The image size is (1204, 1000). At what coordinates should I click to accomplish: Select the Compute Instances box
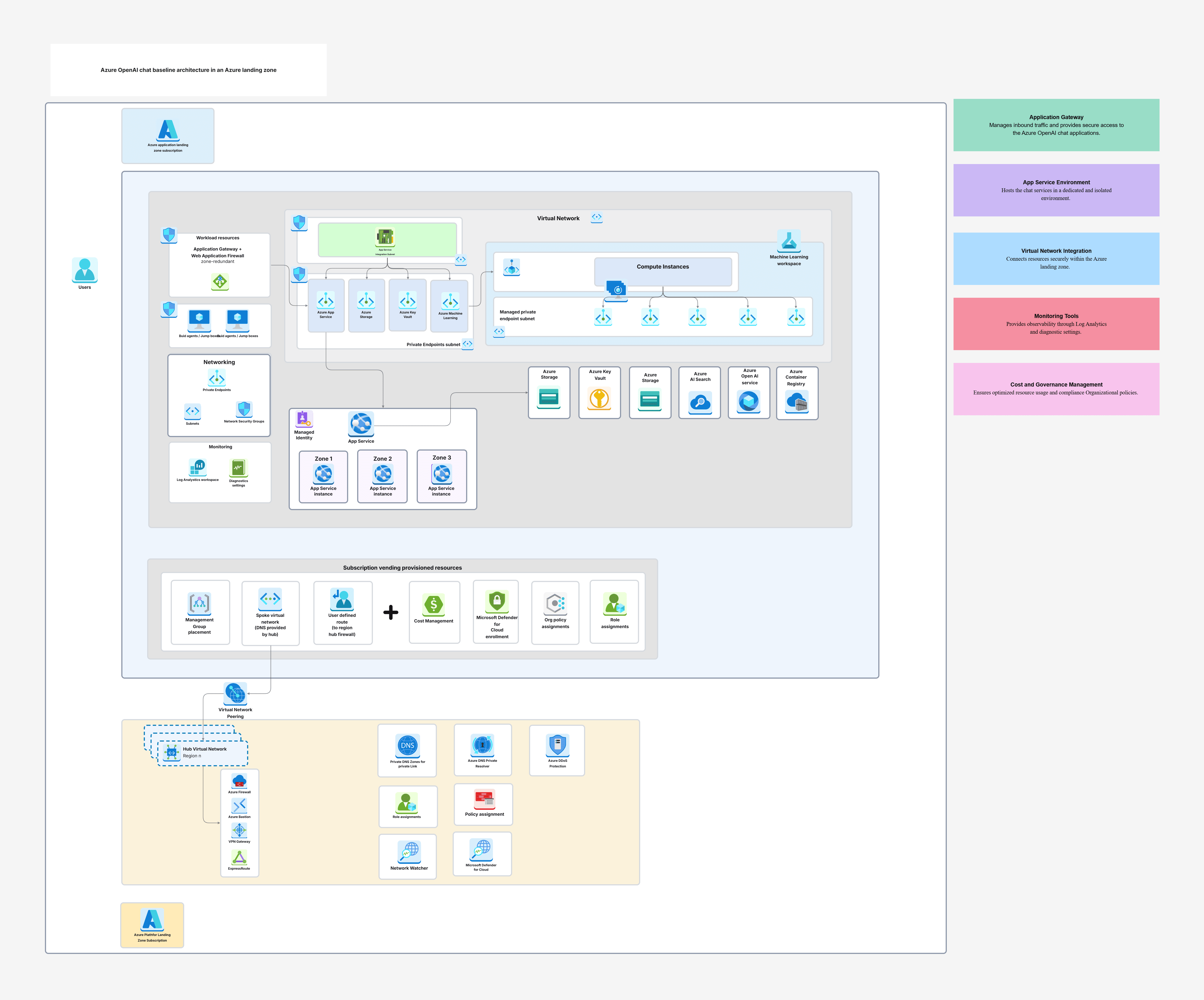pos(663,271)
